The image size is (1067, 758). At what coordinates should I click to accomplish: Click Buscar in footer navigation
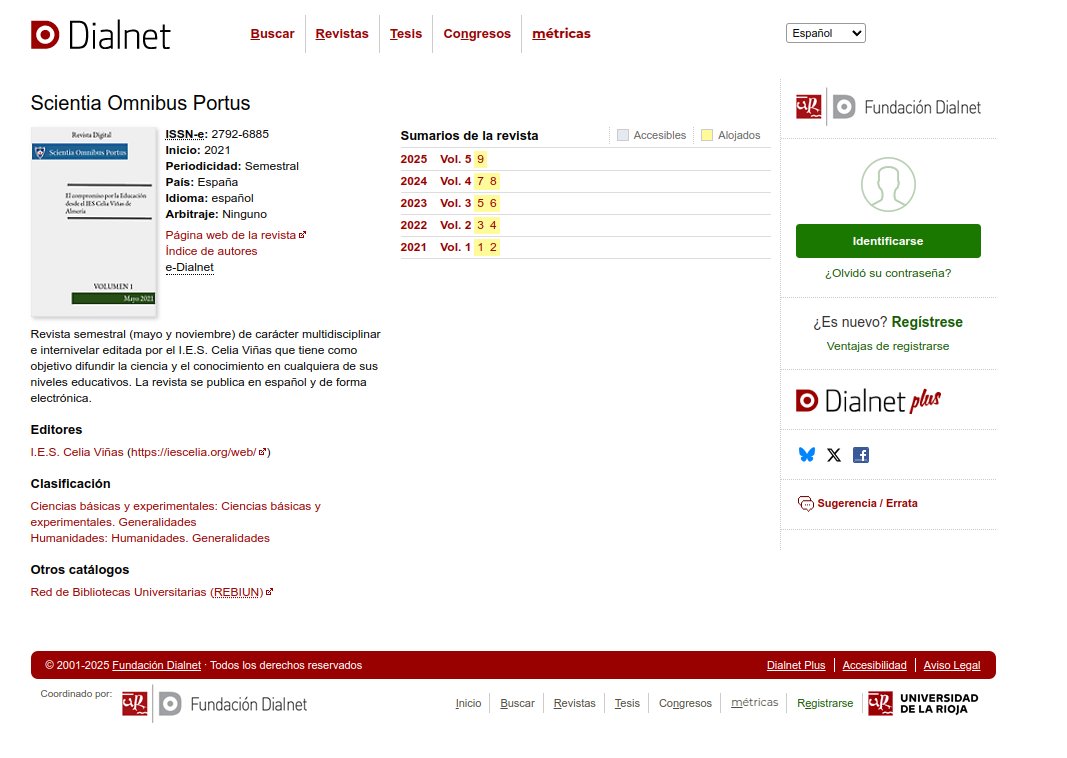[x=517, y=703]
